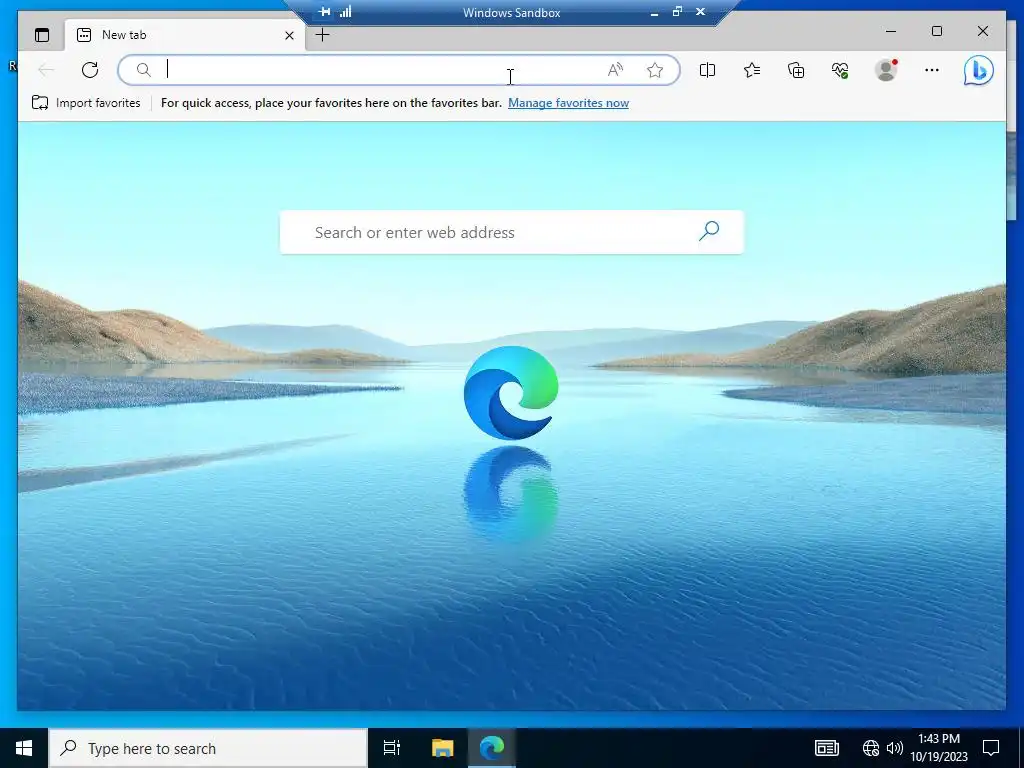
Task: Open the Windows Start menu
Action: click(x=24, y=748)
